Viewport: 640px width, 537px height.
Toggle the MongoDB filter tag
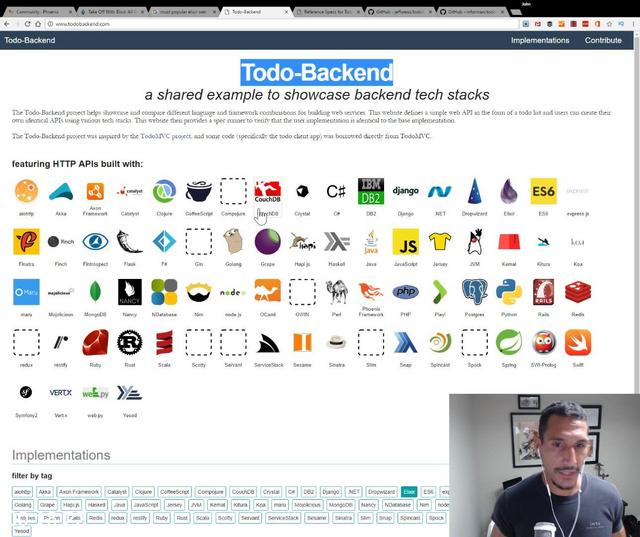(340, 505)
